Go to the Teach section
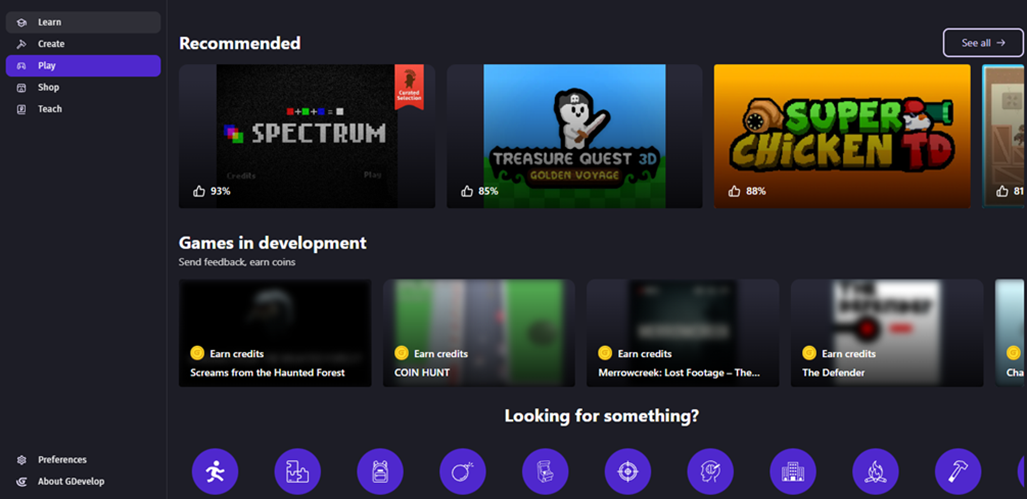Viewport: 1027px width, 499px height. tap(50, 109)
